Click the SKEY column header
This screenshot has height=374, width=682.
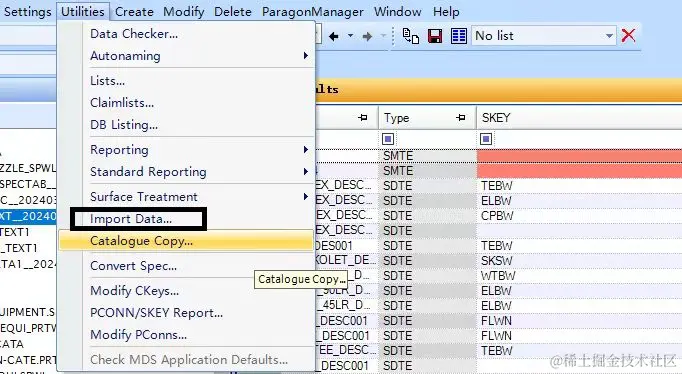point(579,117)
